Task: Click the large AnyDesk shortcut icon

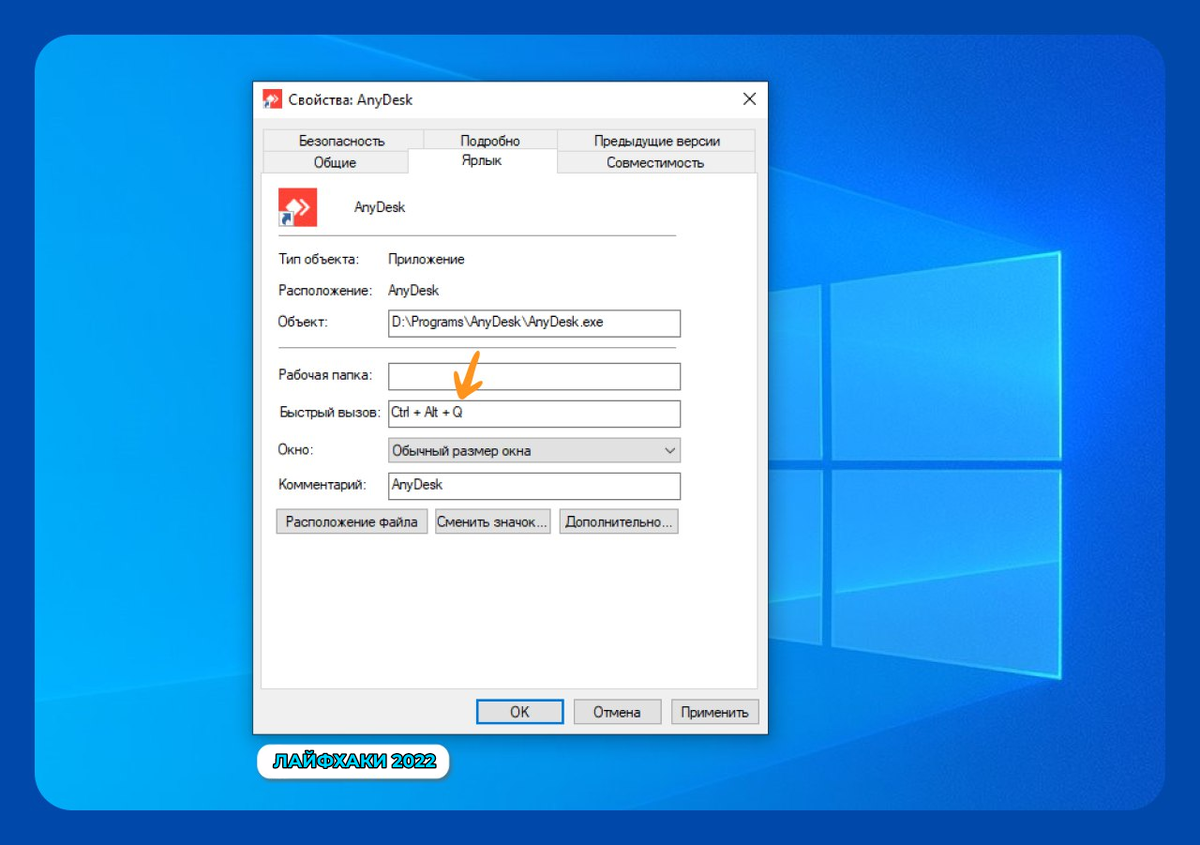Action: point(297,207)
